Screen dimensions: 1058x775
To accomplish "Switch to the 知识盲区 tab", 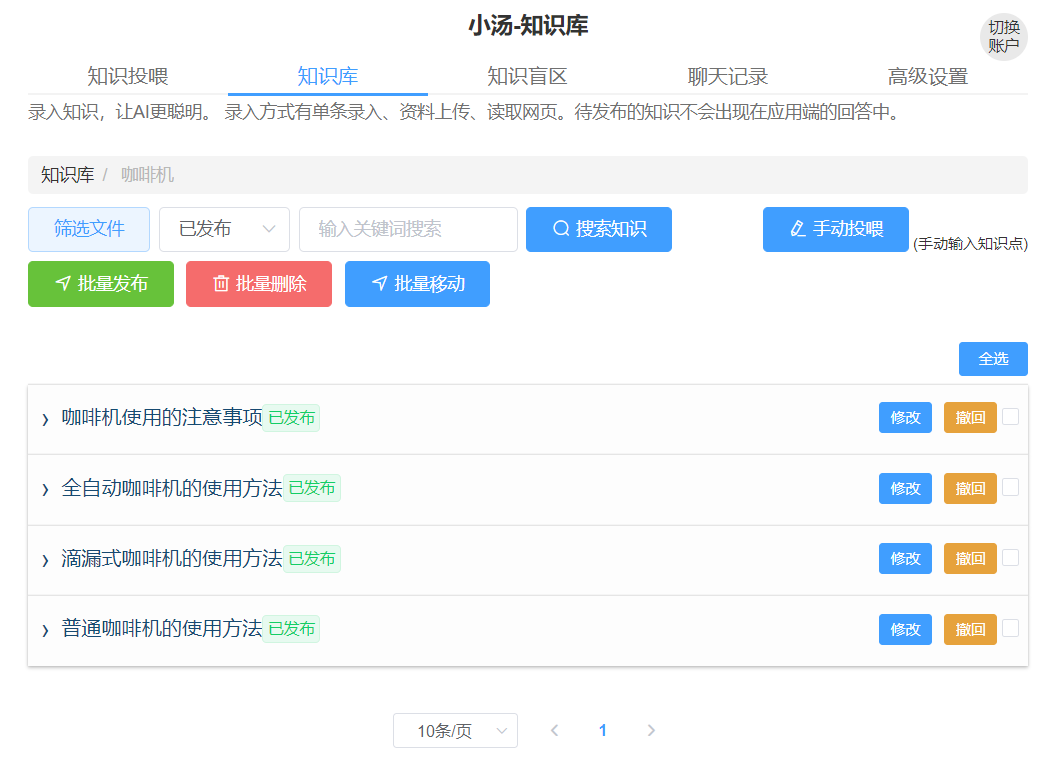I will pos(527,75).
